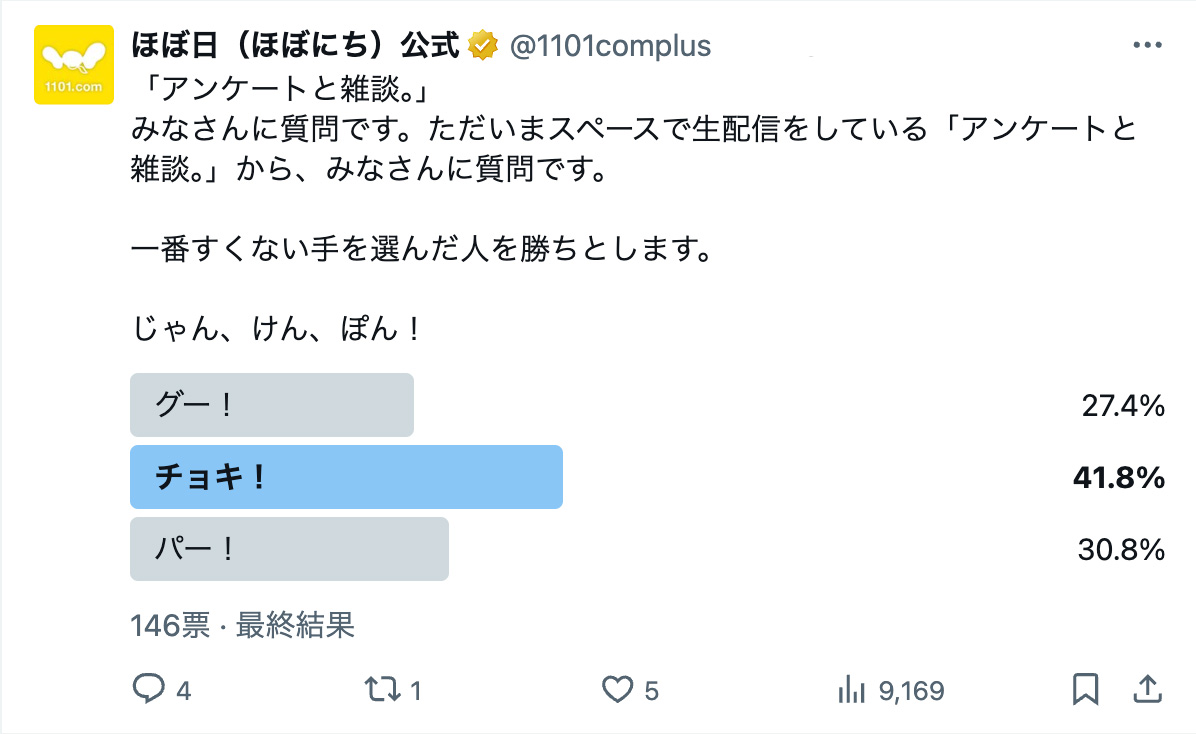Select the パー！ poll result bar
Viewport: 1196px width, 734px height.
[289, 549]
